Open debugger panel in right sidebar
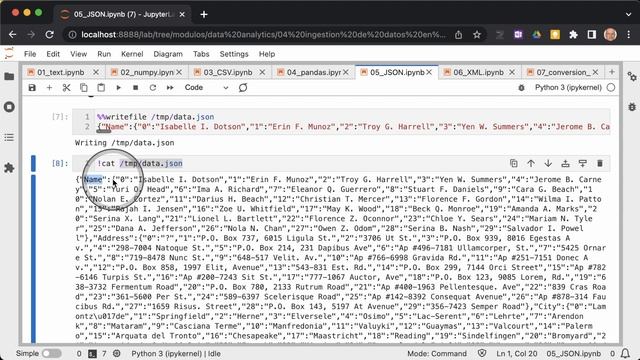640x360 pixels. click(x=632, y=107)
